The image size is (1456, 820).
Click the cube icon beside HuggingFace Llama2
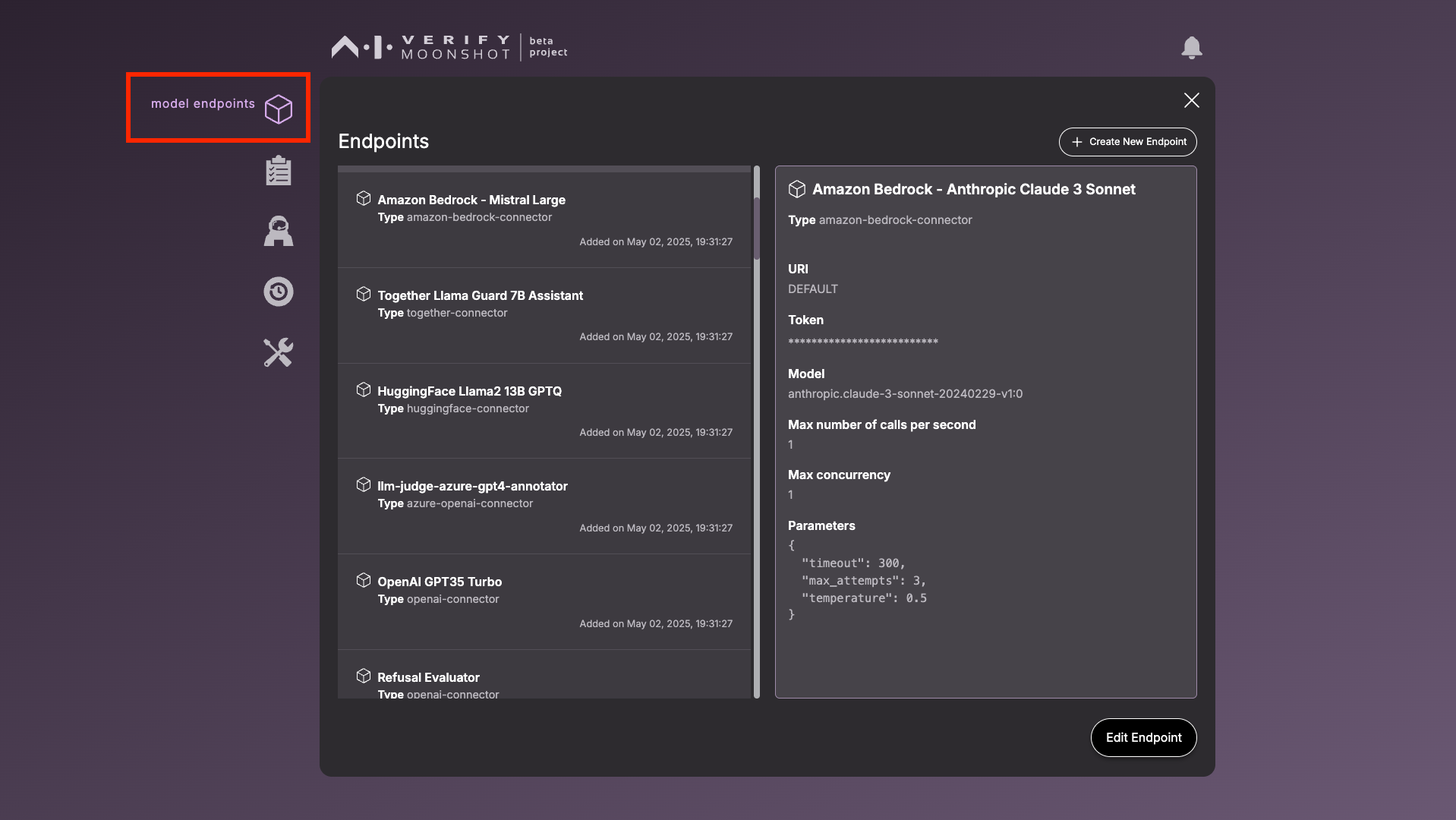pyautogui.click(x=364, y=390)
